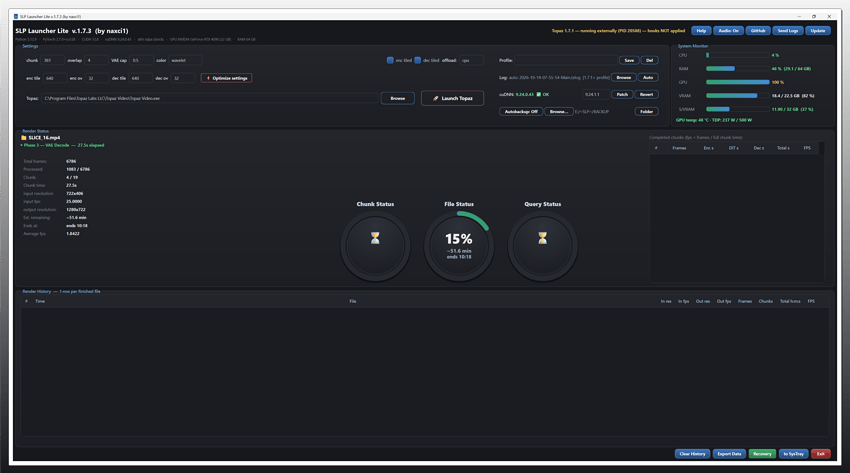Screen dimensions: 850x473
Task: Open the Profile combo box
Action: pos(566,60)
